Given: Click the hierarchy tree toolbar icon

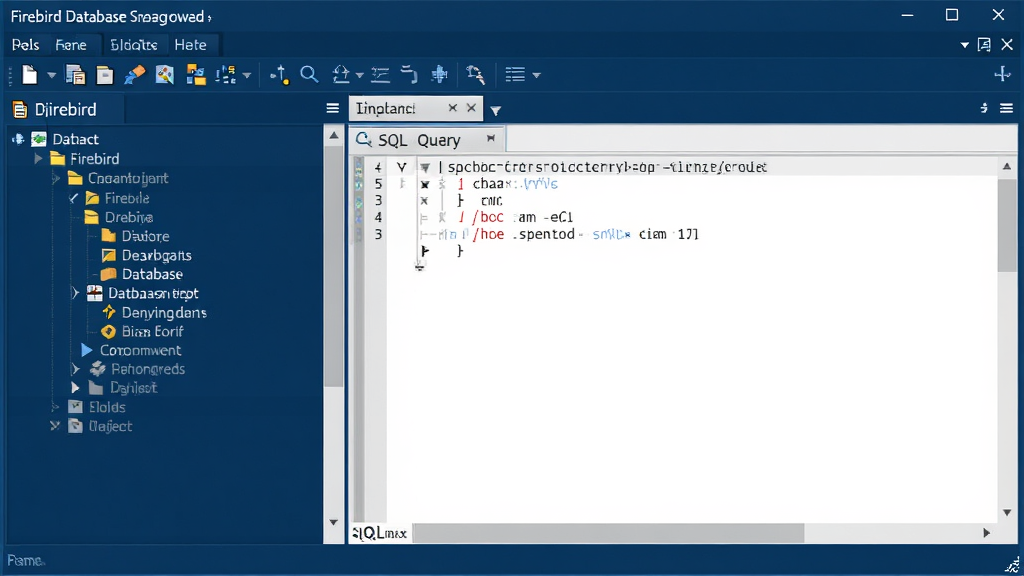Looking at the screenshot, I should [226, 75].
